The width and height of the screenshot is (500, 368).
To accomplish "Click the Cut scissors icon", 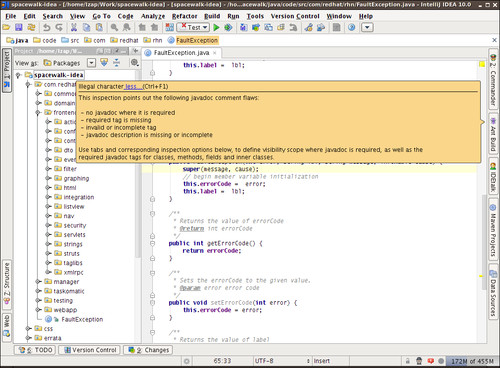I will pos(74,27).
